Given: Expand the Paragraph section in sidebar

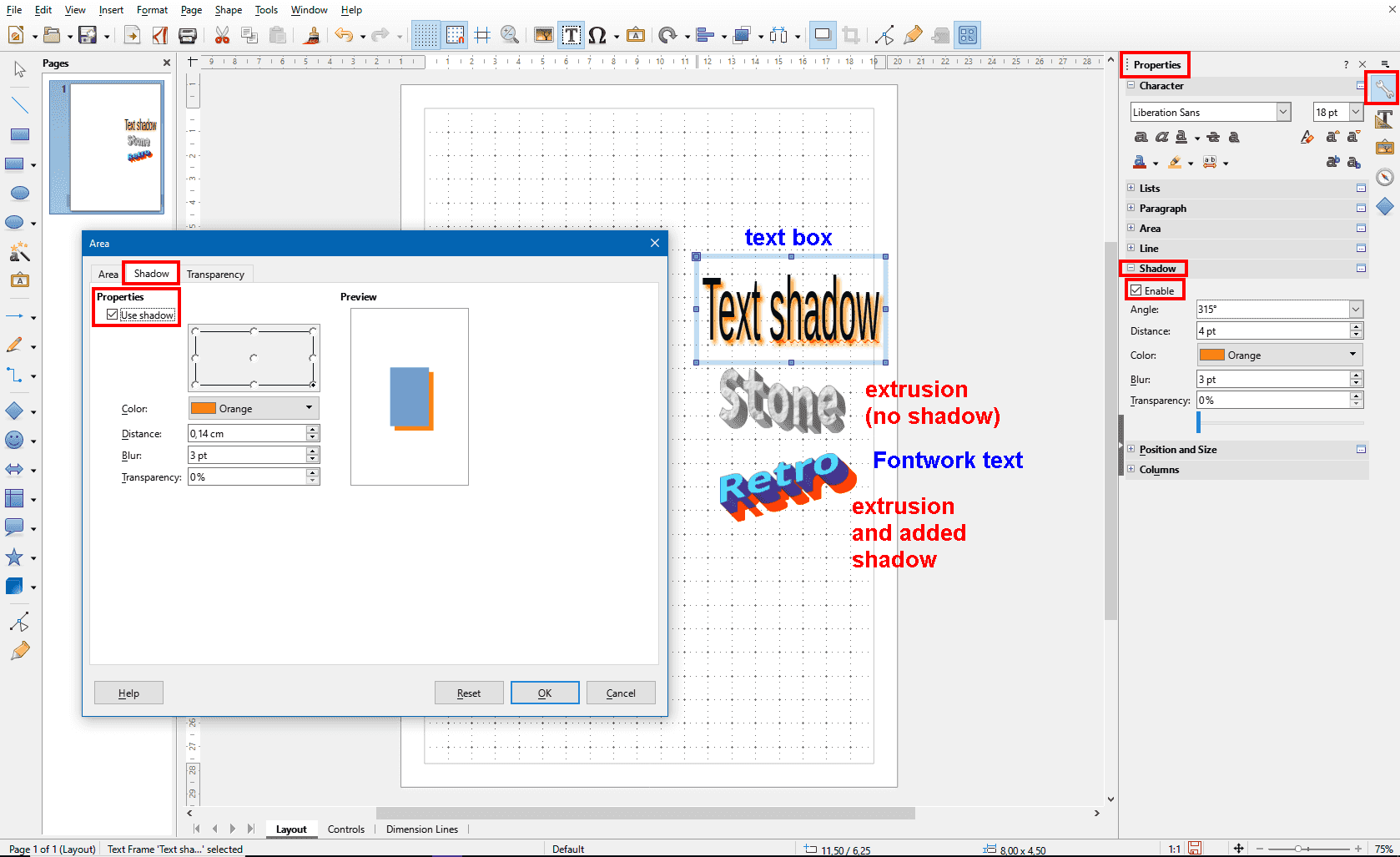Looking at the screenshot, I should point(1162,209).
